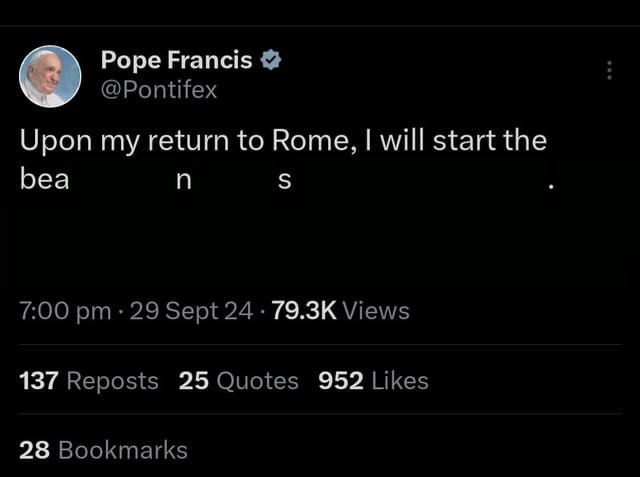Click the partial word bea

click(x=44, y=182)
